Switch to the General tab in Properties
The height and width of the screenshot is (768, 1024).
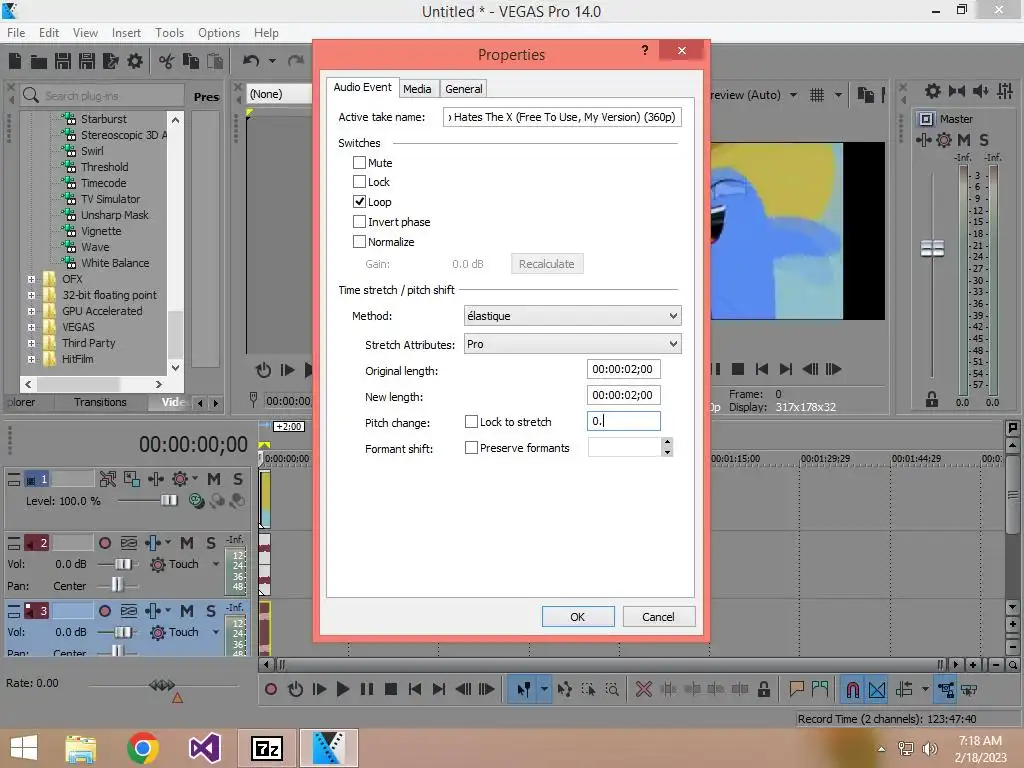tap(464, 89)
